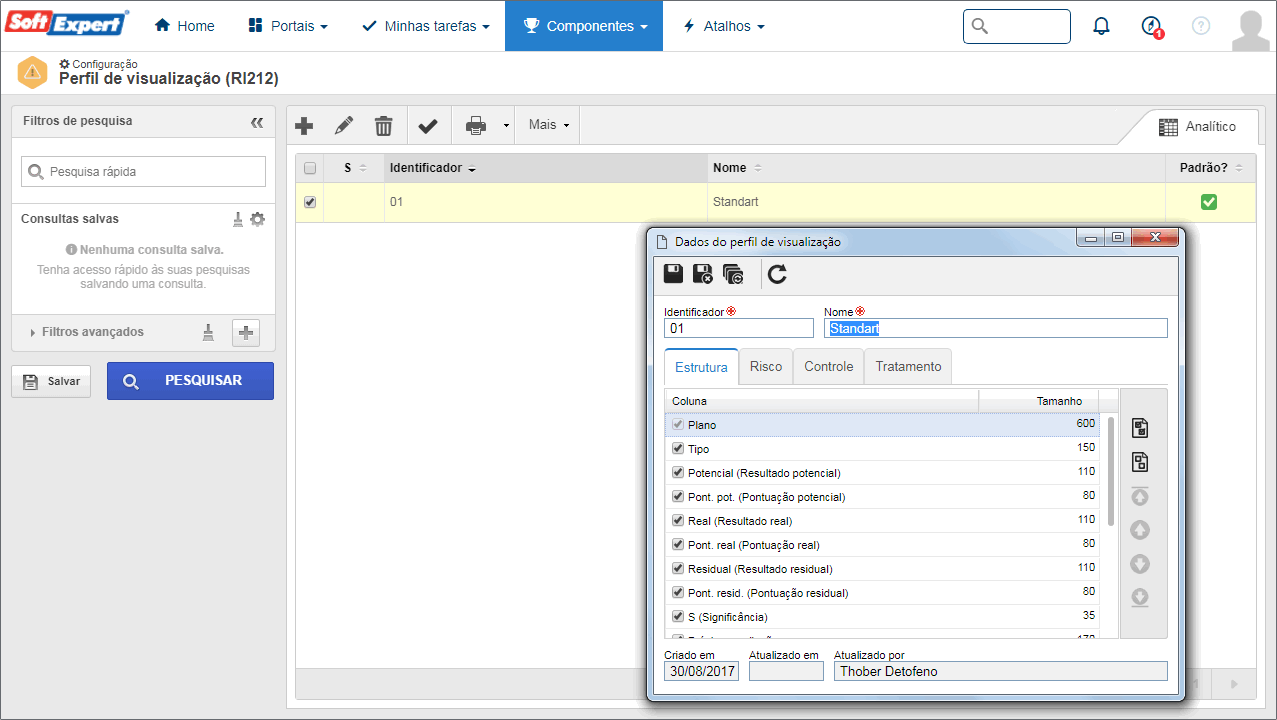Image resolution: width=1277 pixels, height=720 pixels.
Task: Click the Plano row in column list
Action: [x=882, y=425]
